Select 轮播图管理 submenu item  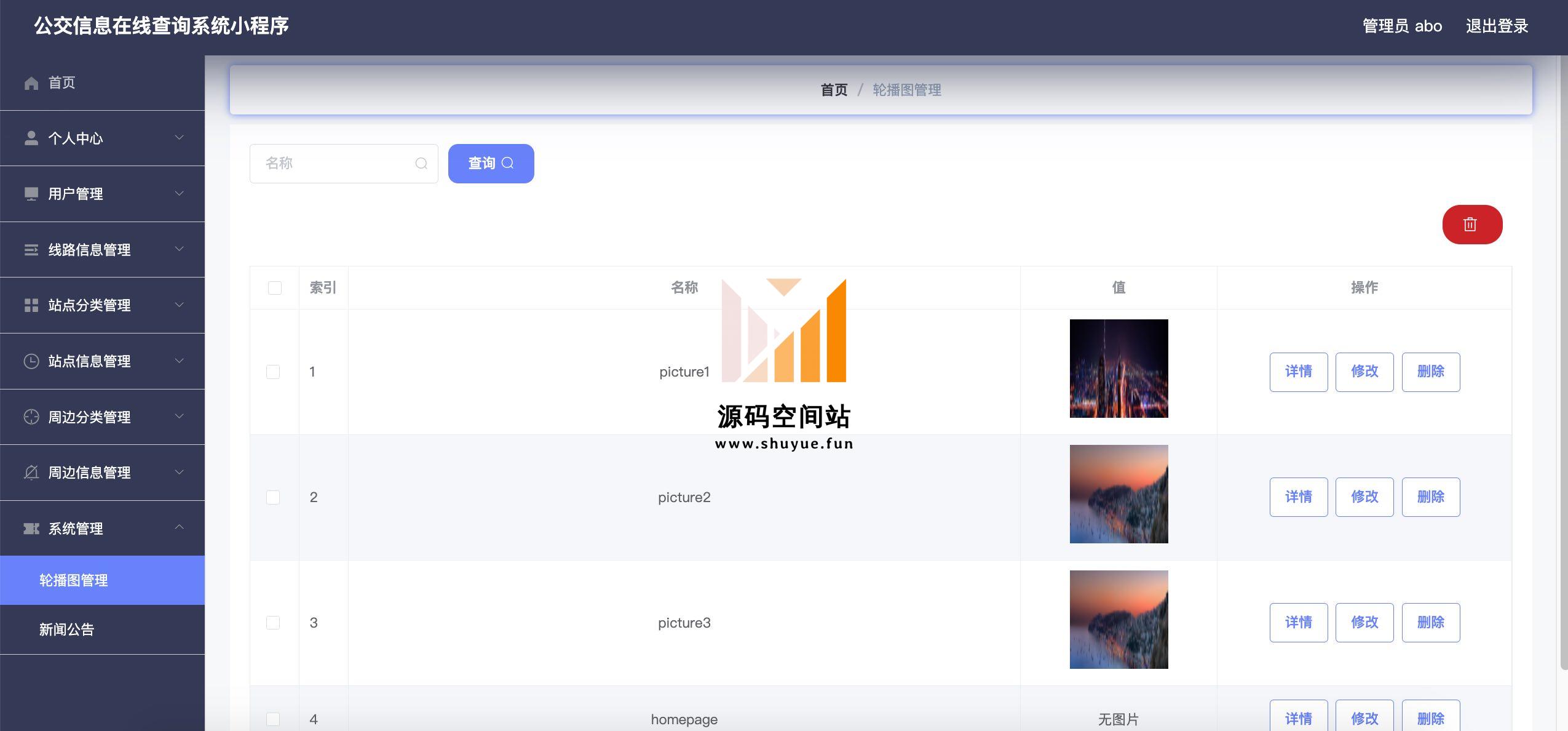pyautogui.click(x=102, y=580)
